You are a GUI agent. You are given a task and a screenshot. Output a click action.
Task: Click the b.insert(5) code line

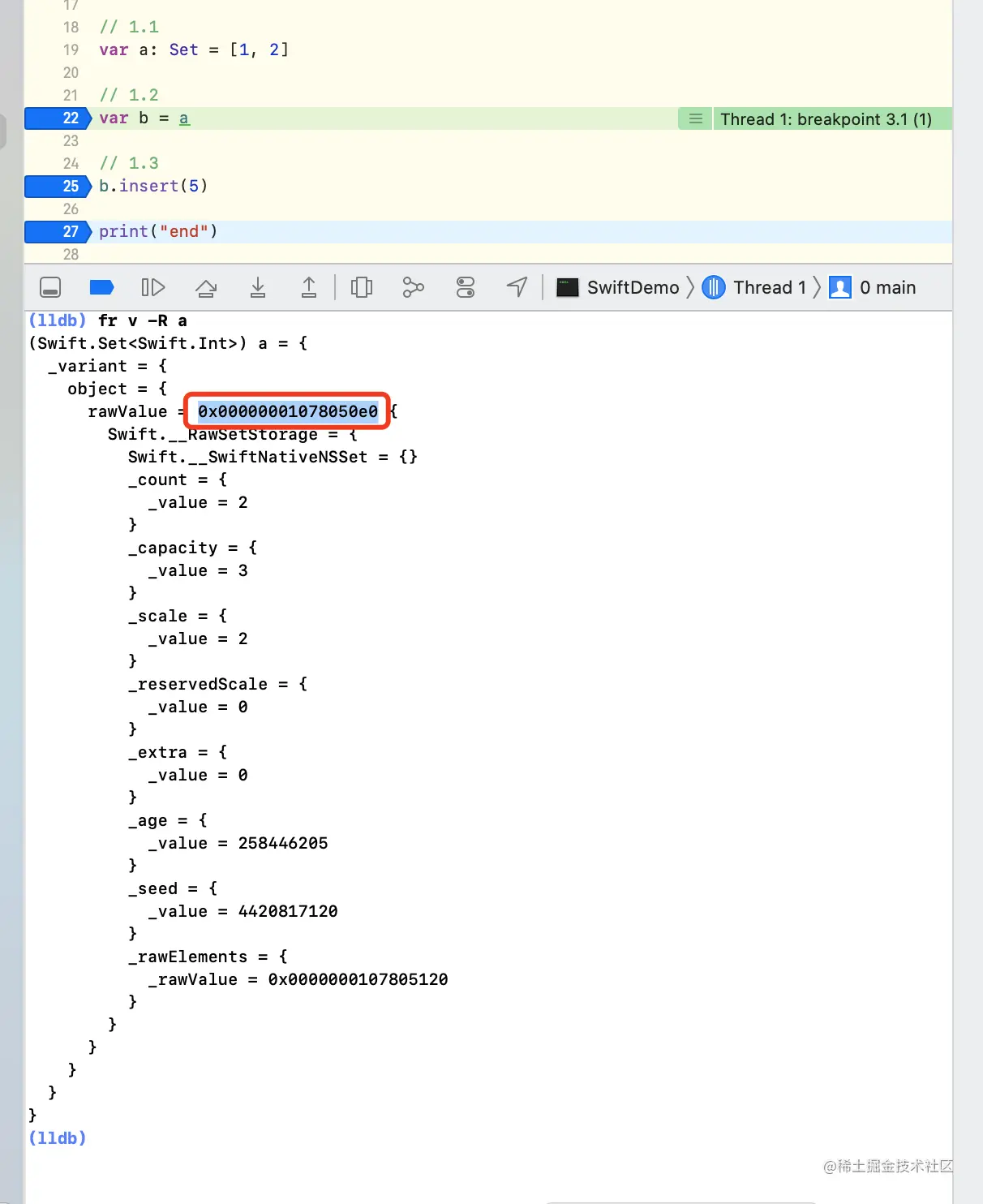153,186
